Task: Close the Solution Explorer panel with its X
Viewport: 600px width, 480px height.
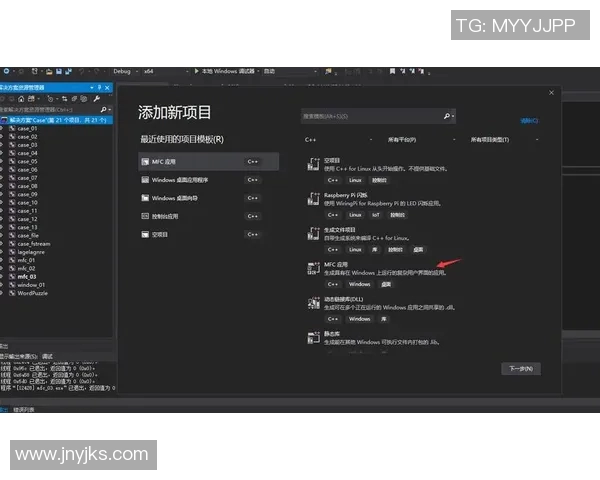Action: 107,88
